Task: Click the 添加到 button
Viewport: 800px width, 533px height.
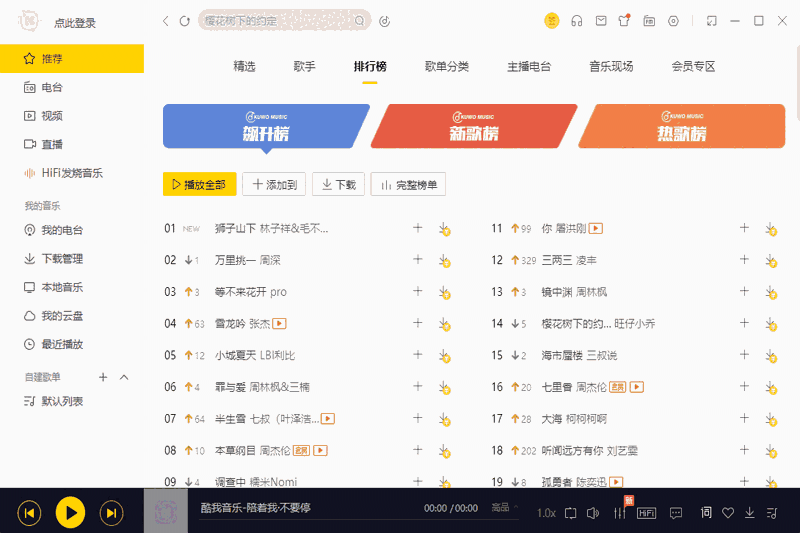Action: 274,184
